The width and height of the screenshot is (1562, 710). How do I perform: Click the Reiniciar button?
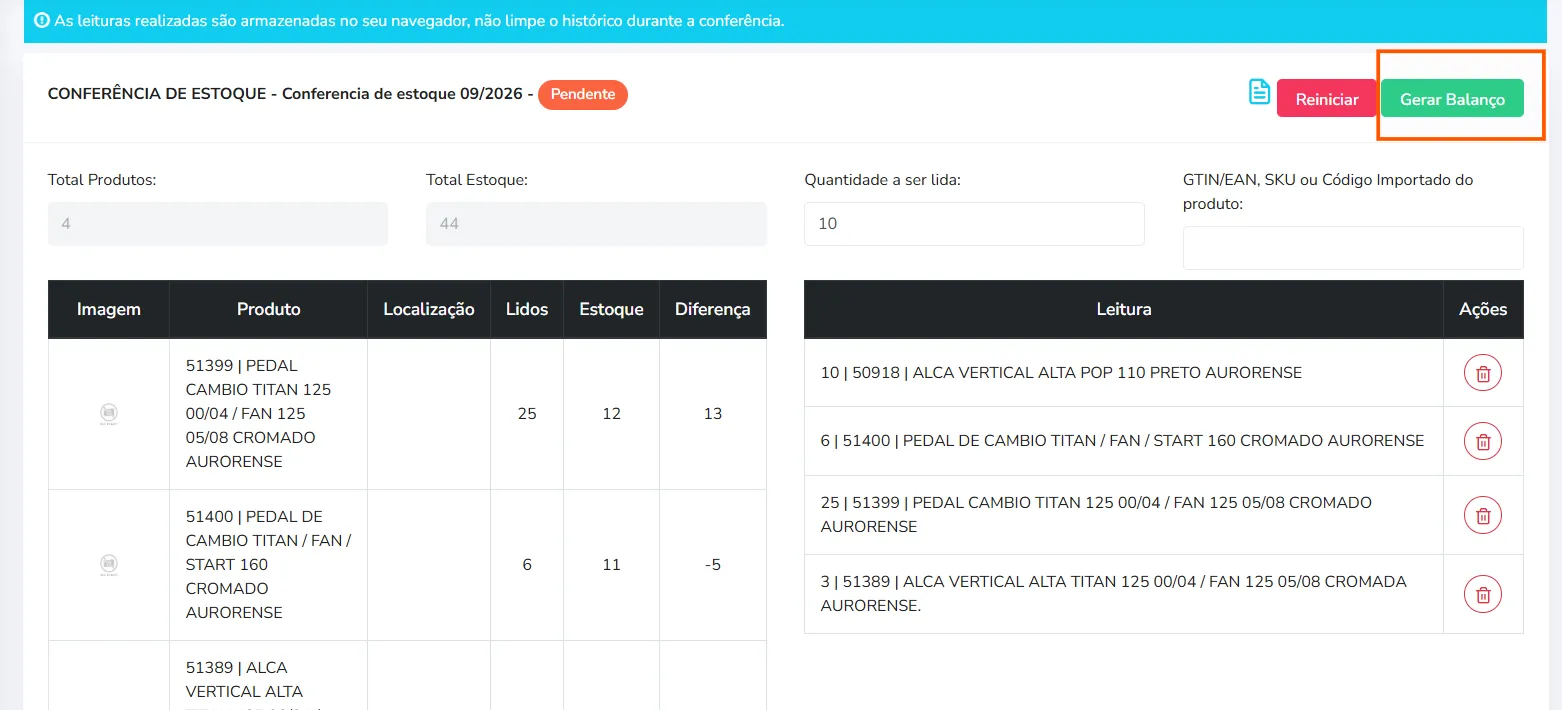point(1327,99)
